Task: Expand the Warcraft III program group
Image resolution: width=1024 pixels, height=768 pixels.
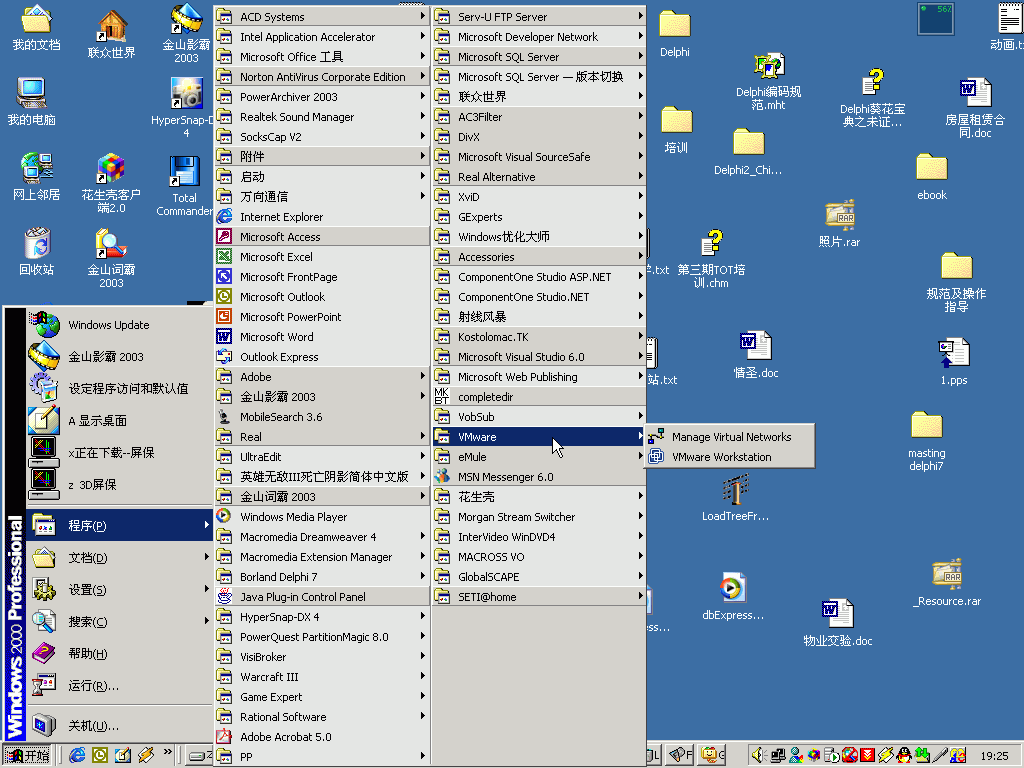Action: [321, 677]
